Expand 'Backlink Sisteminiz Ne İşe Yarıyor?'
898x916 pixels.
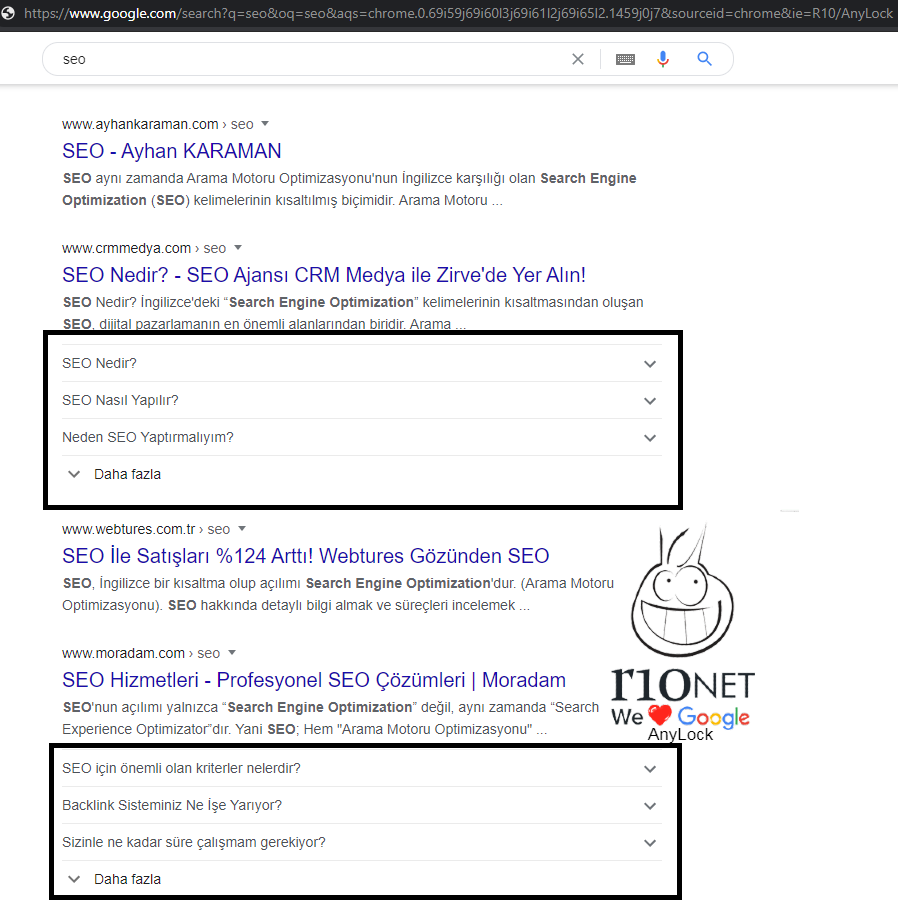pos(362,805)
